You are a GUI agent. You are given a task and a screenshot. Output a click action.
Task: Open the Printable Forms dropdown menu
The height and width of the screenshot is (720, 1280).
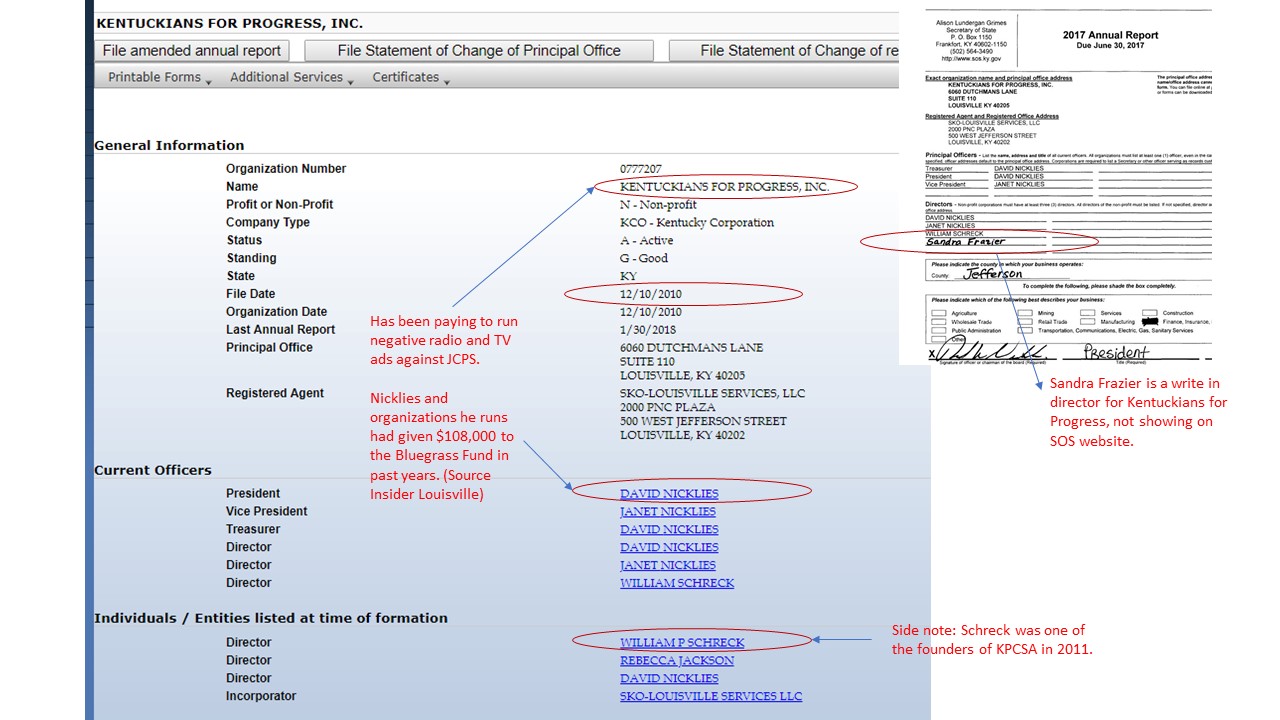[x=160, y=77]
